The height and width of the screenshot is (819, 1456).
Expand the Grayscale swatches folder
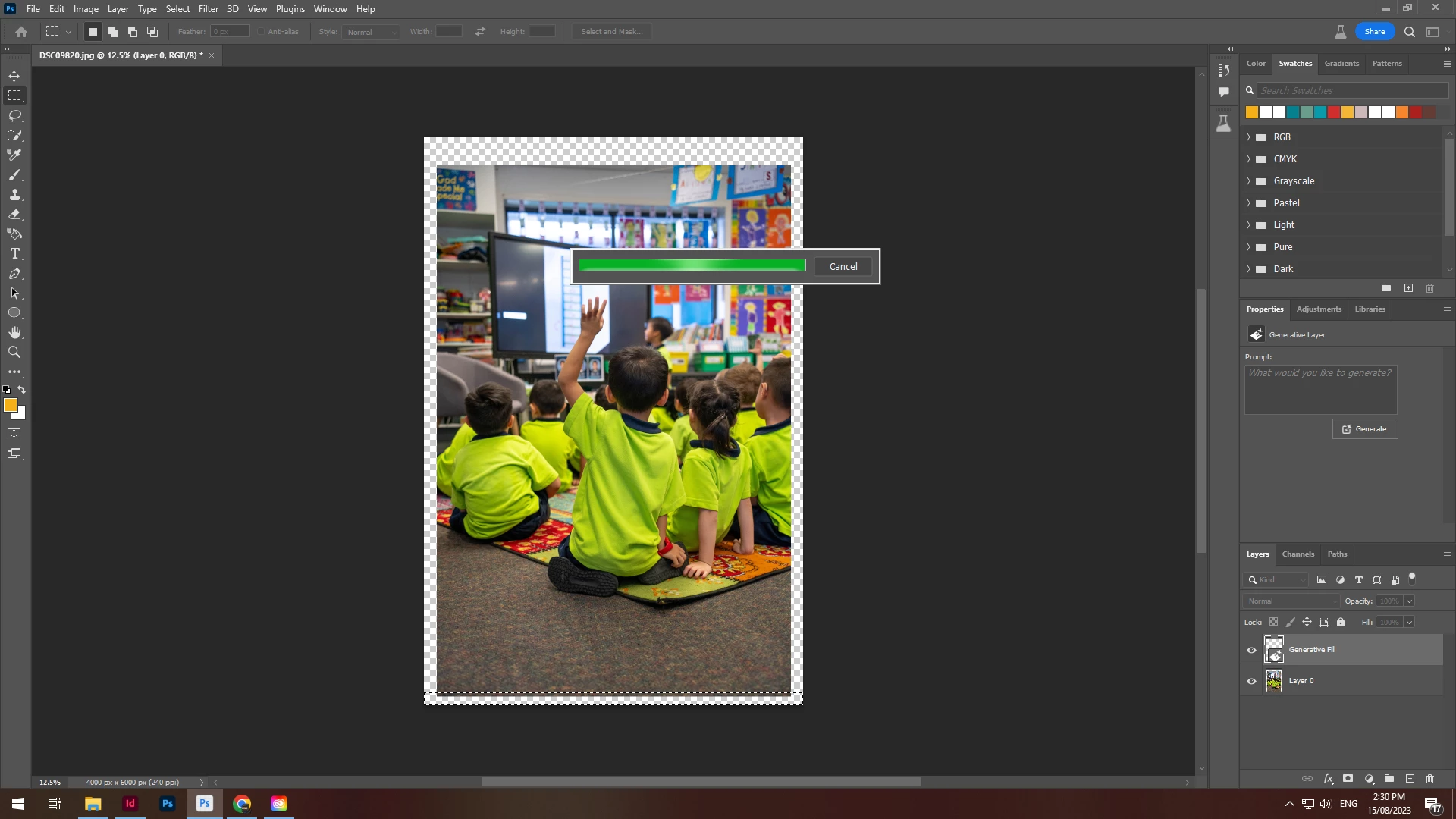1248,181
